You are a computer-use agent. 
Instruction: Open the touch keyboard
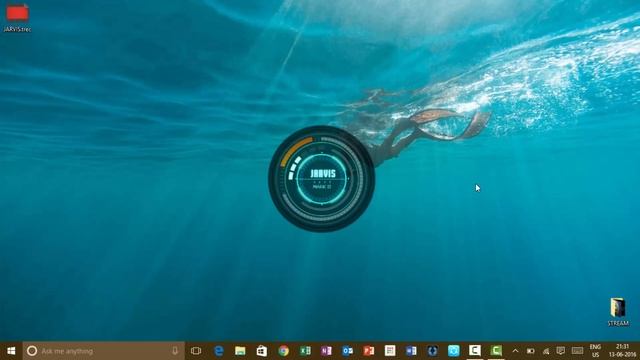click(577, 351)
